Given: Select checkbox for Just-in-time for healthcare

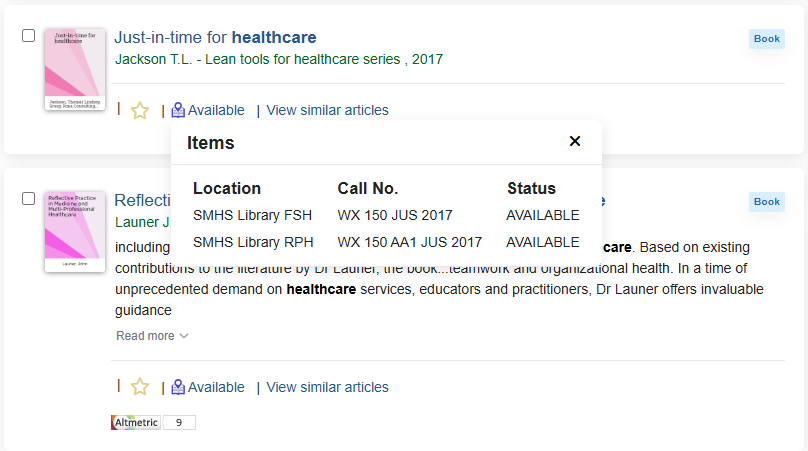Looking at the screenshot, I should [28, 36].
